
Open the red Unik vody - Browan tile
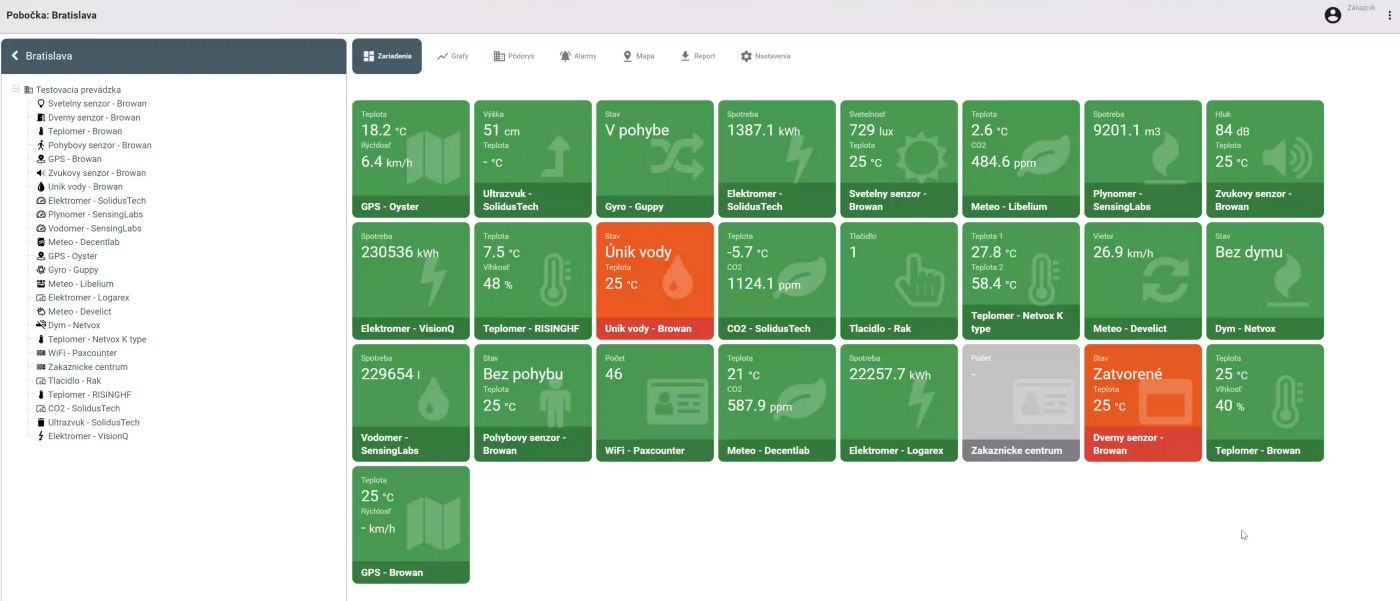[655, 281]
